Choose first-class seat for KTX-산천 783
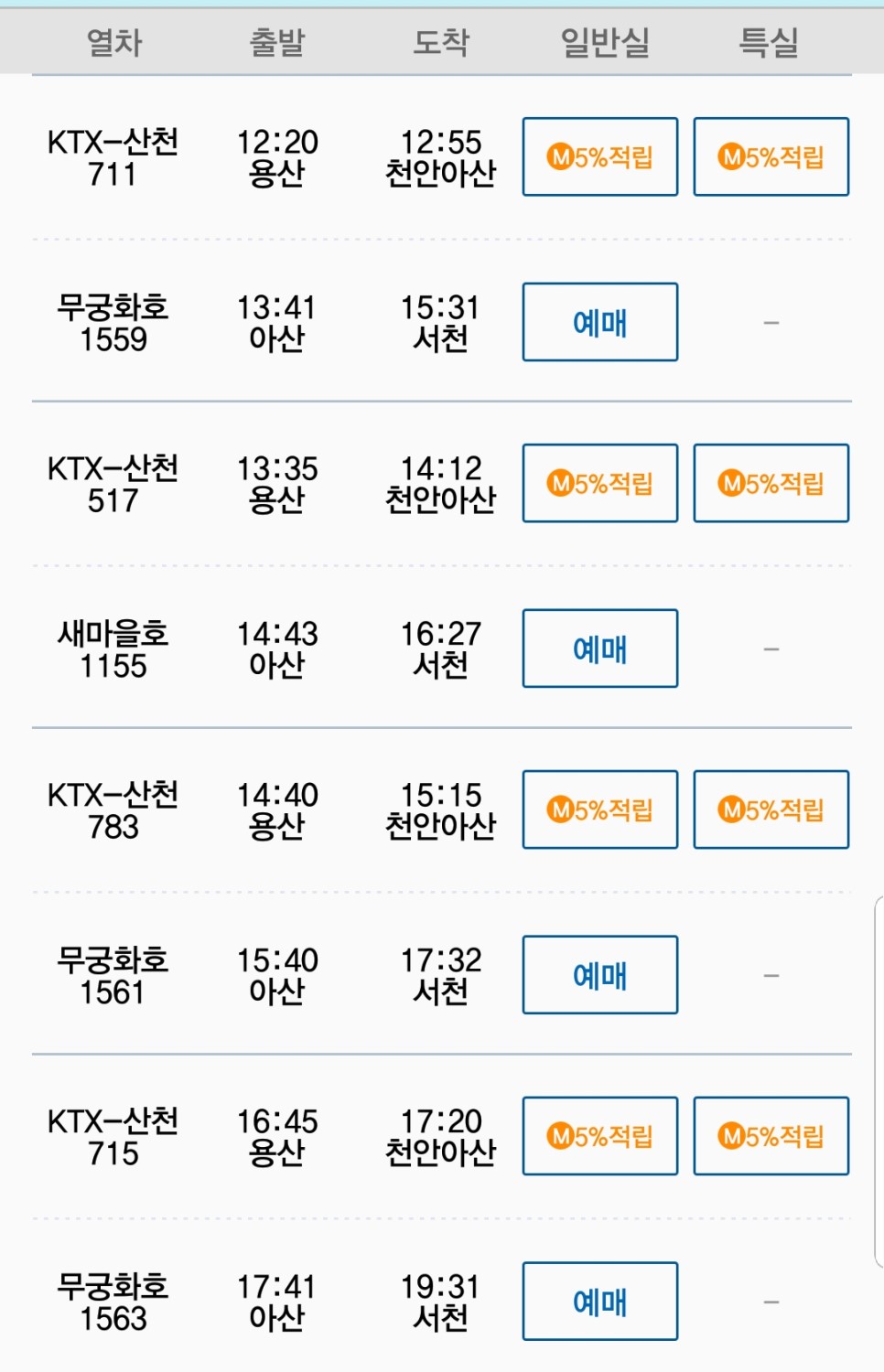 pos(771,809)
